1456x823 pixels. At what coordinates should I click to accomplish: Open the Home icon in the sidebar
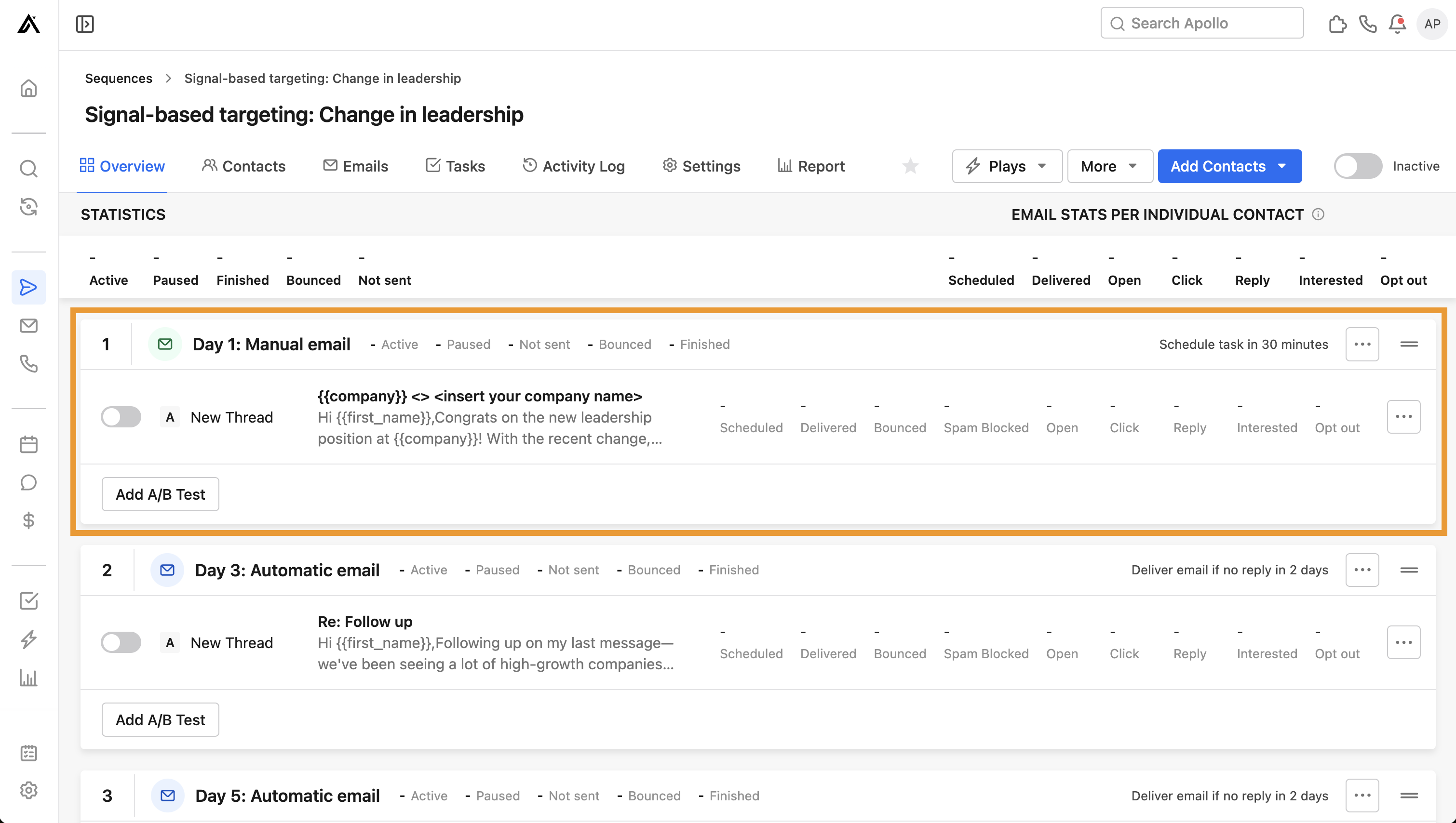(x=28, y=88)
